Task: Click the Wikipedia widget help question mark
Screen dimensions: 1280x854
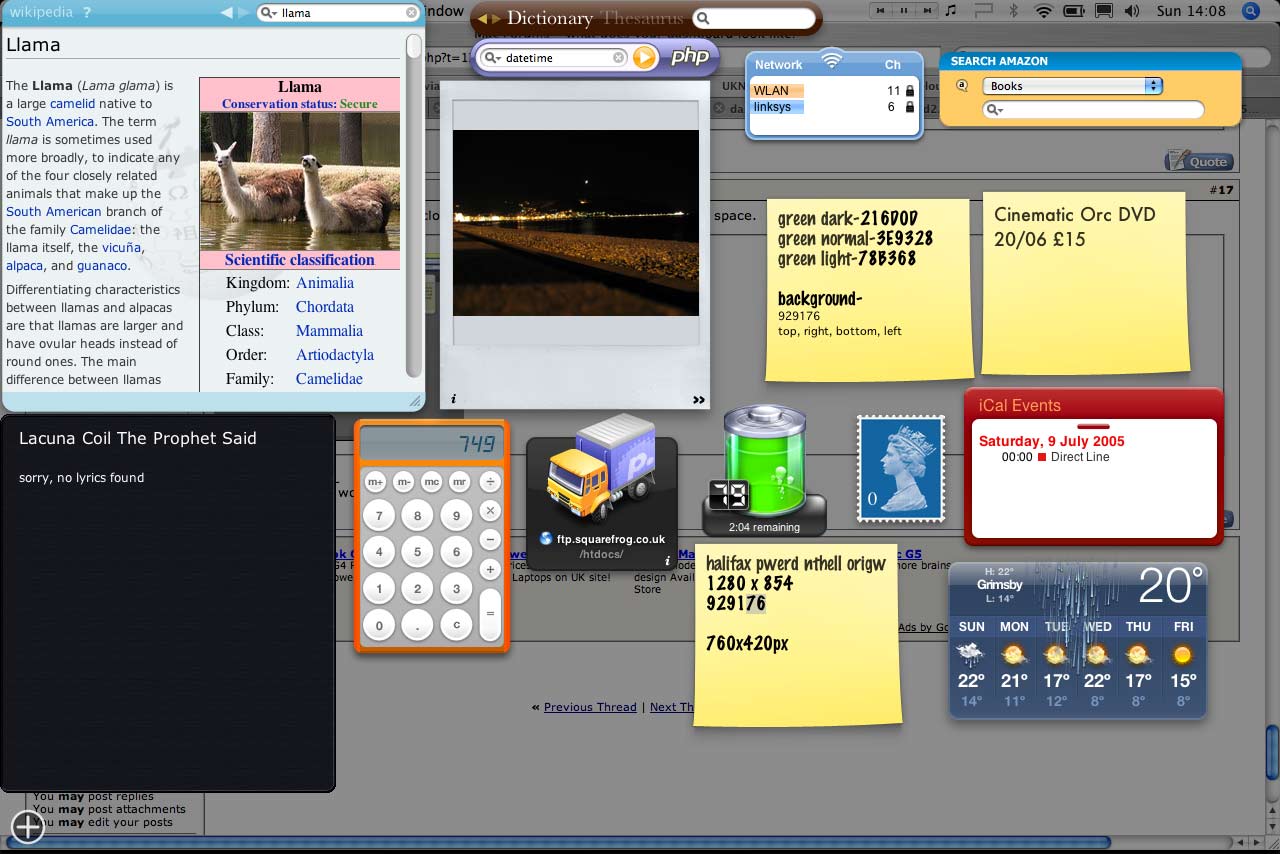Action: tap(87, 13)
